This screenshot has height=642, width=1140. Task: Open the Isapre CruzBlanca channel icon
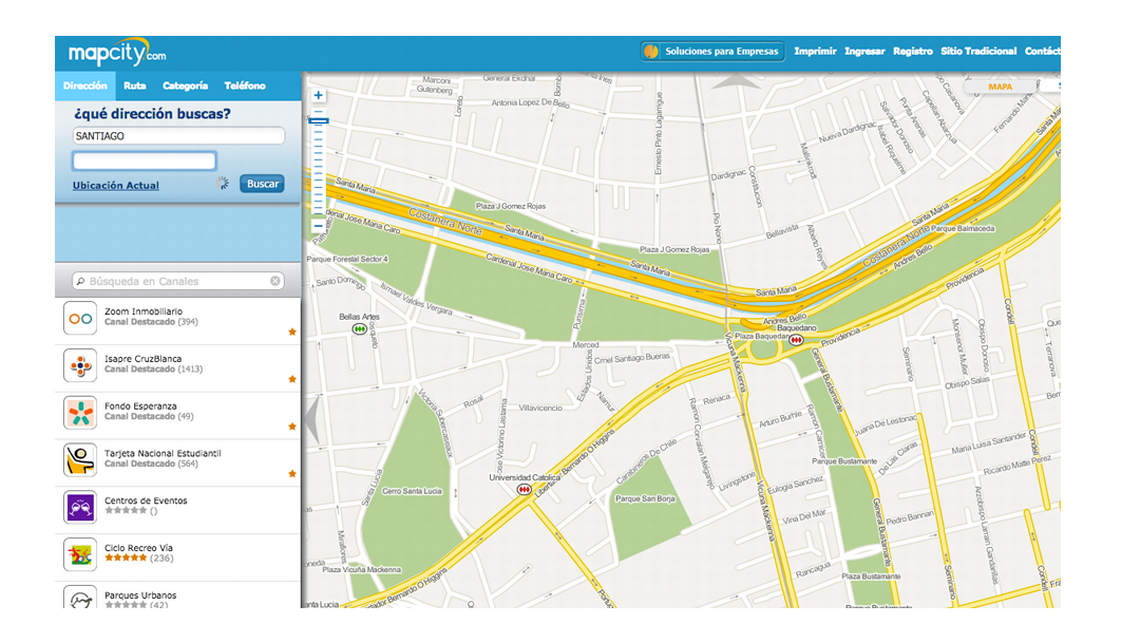tap(80, 365)
